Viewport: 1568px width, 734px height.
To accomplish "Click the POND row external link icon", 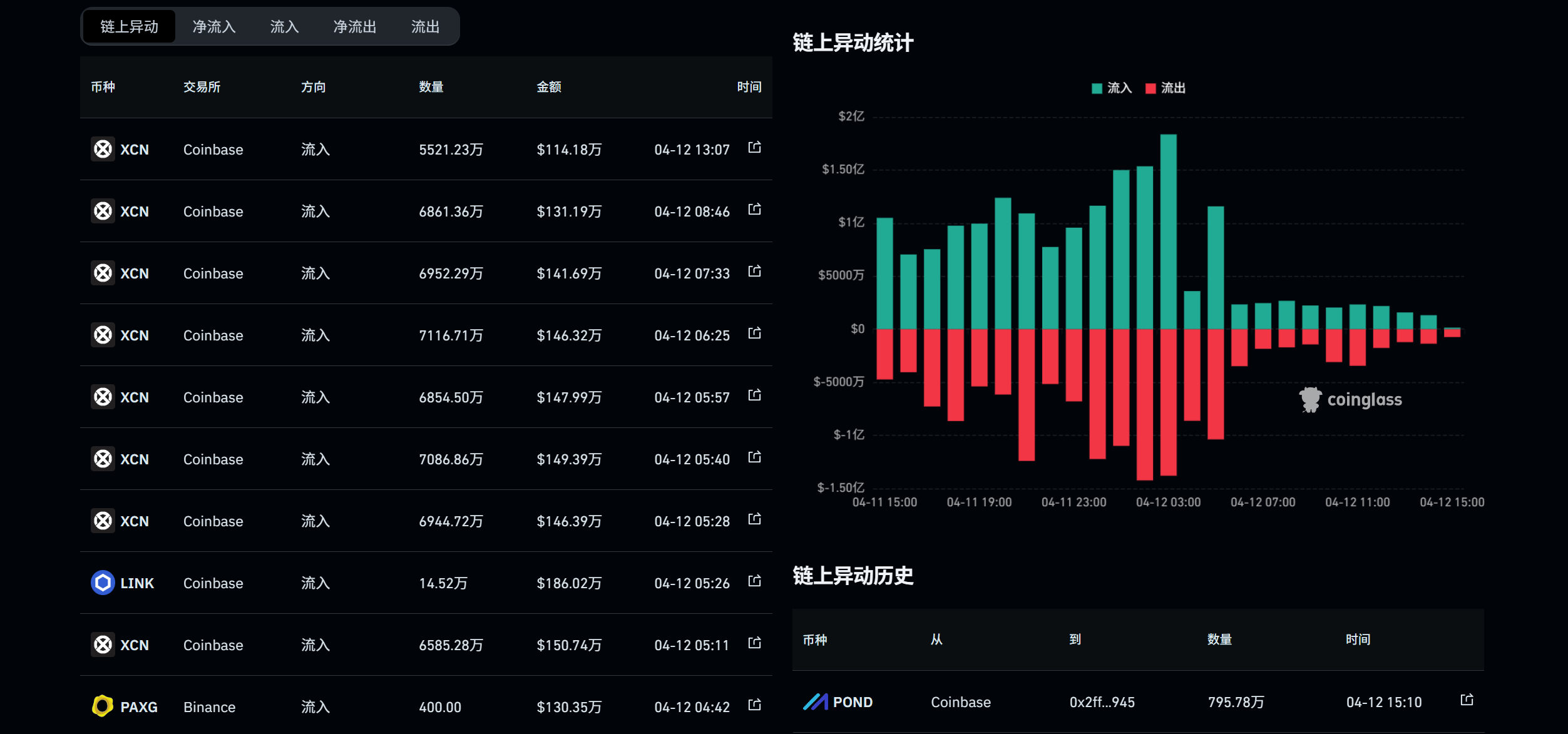I will click(1466, 700).
